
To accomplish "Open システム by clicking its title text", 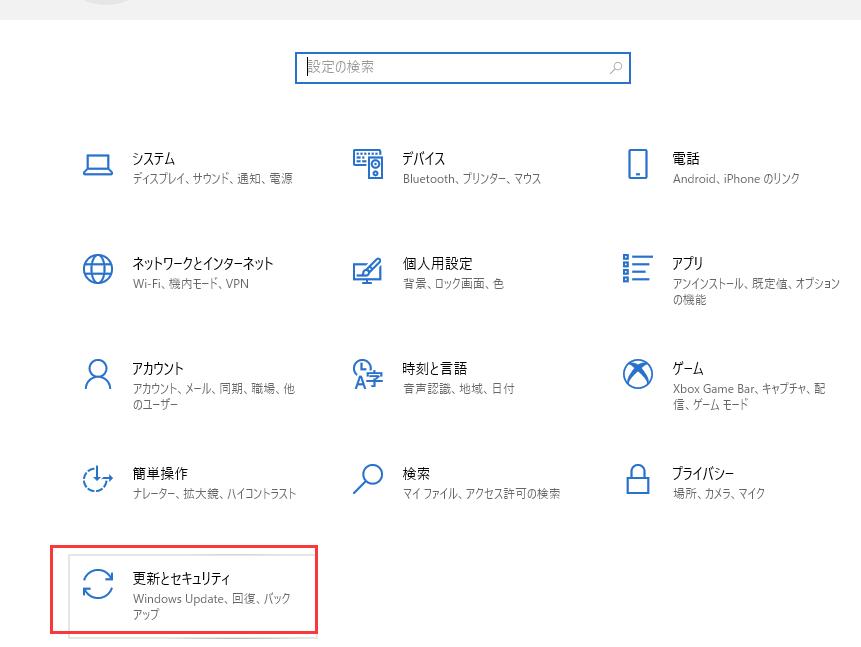I will pyautogui.click(x=153, y=158).
